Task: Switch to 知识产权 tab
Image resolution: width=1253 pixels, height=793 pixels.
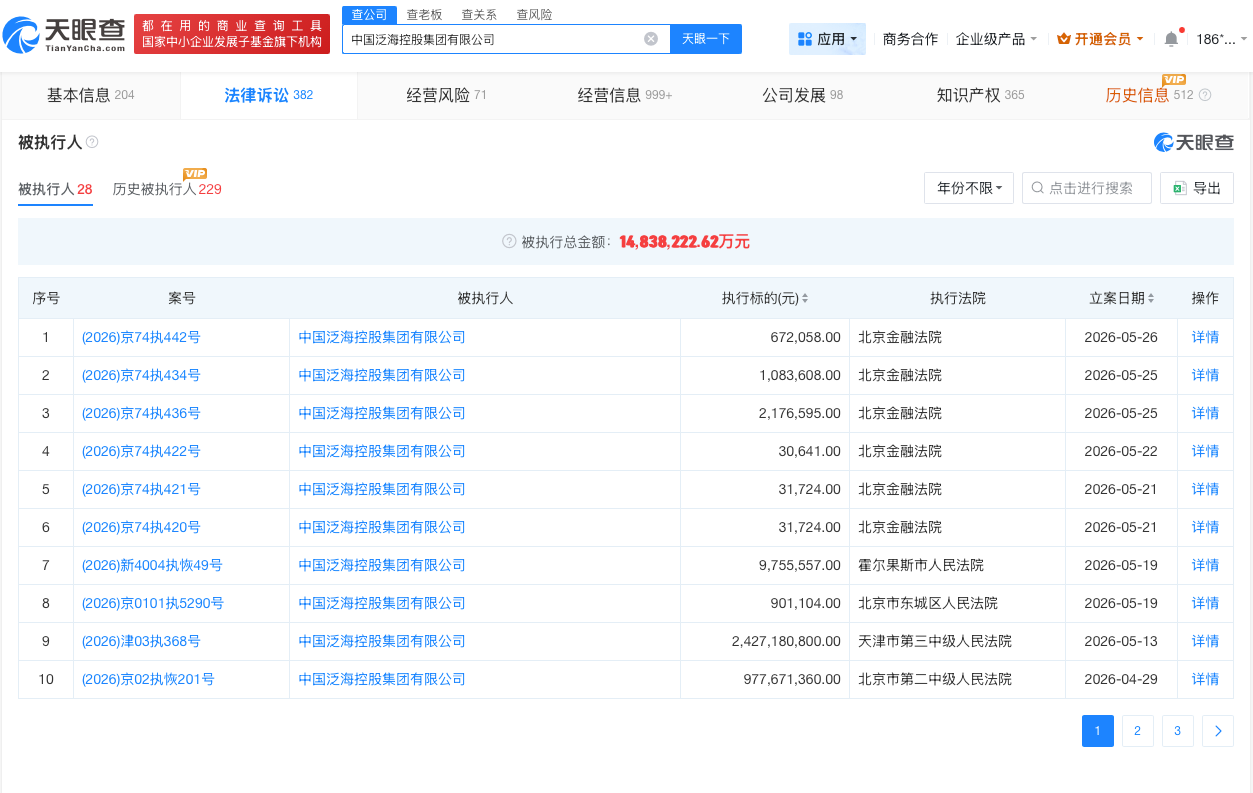Action: coord(980,95)
